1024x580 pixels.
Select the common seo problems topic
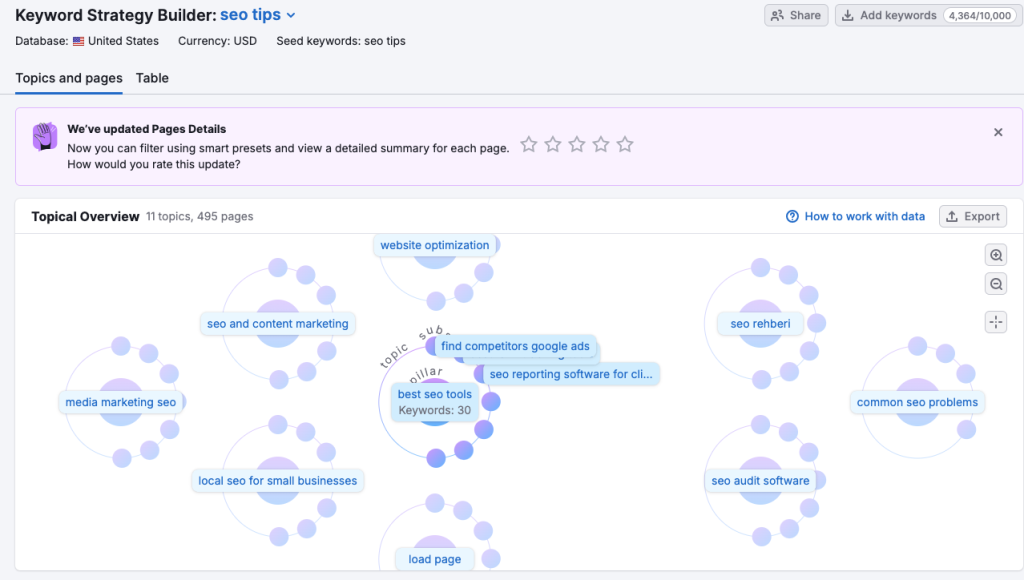917,402
